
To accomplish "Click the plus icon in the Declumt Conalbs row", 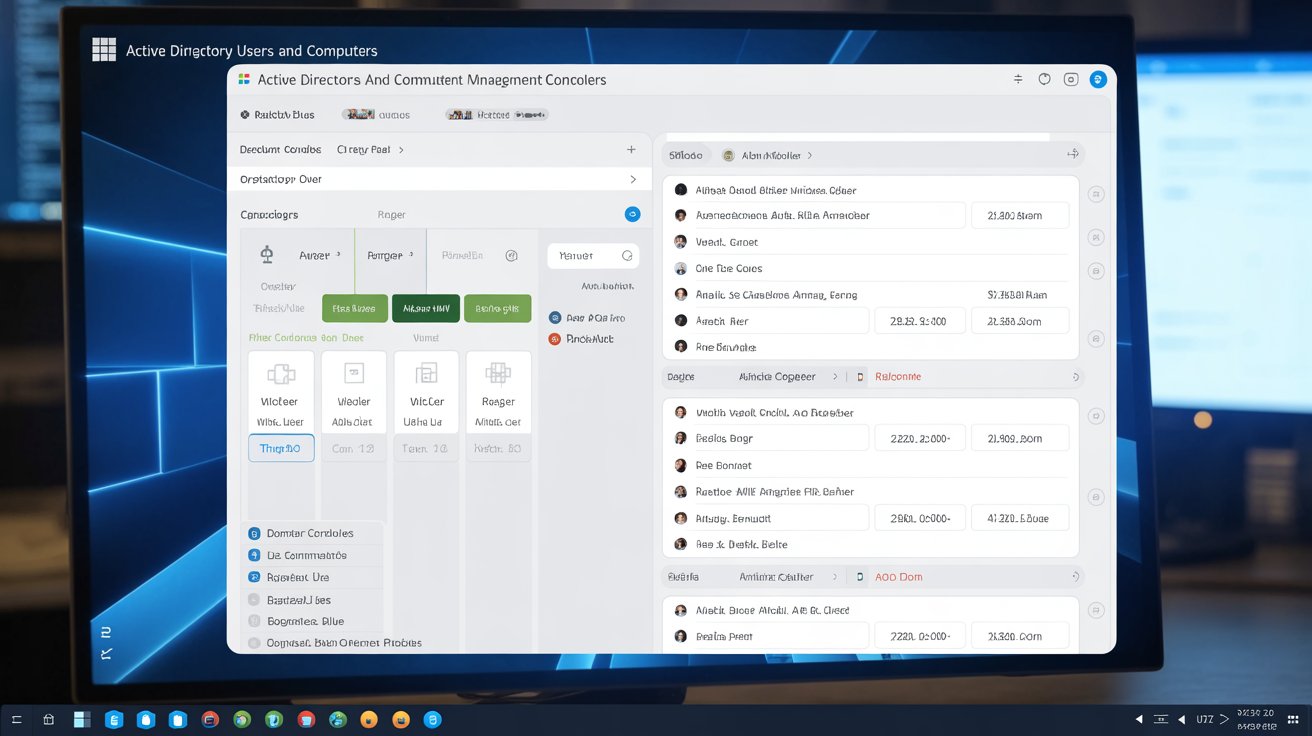I will click(631, 150).
